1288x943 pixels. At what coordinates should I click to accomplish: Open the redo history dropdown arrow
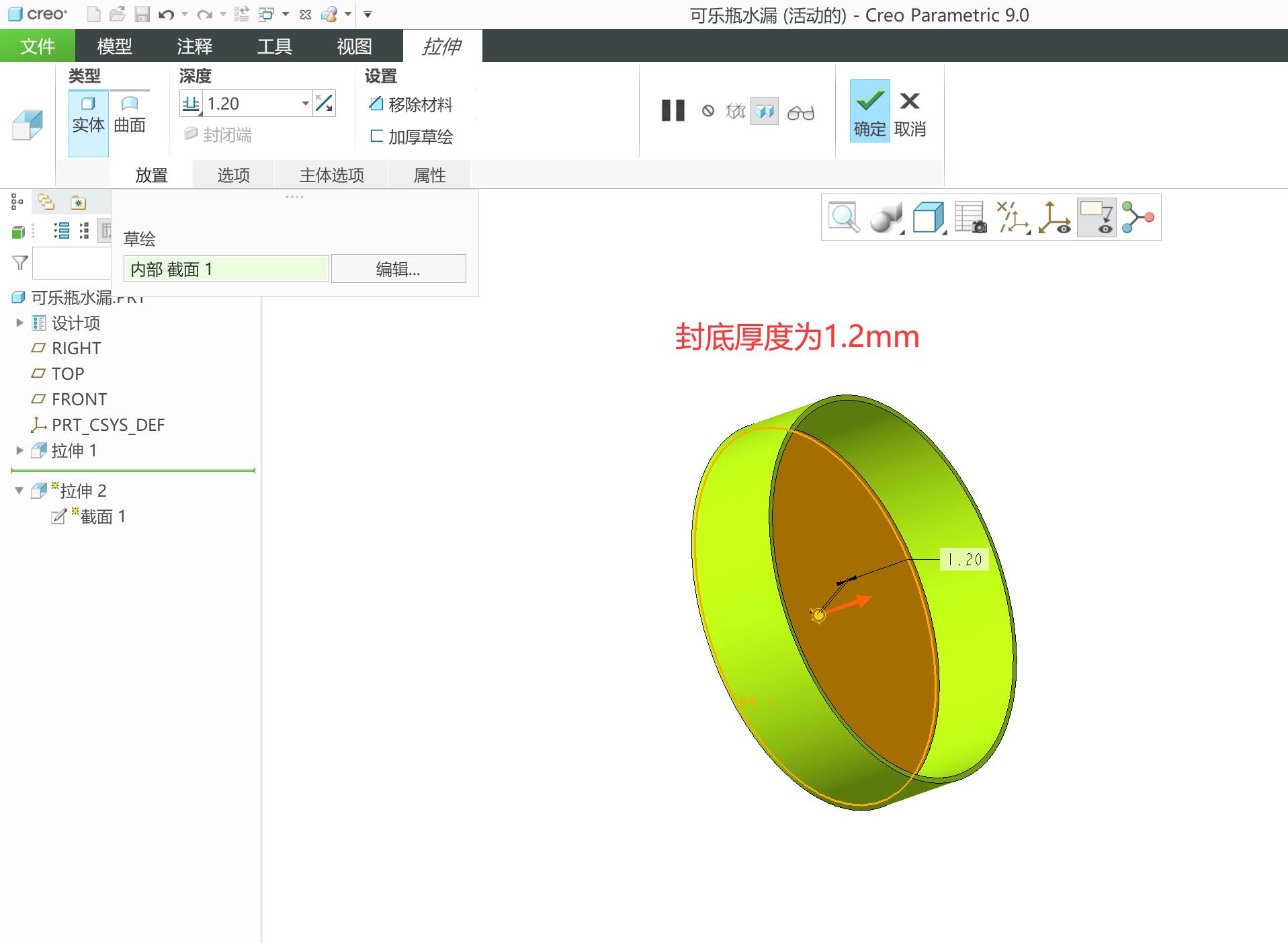point(223,14)
